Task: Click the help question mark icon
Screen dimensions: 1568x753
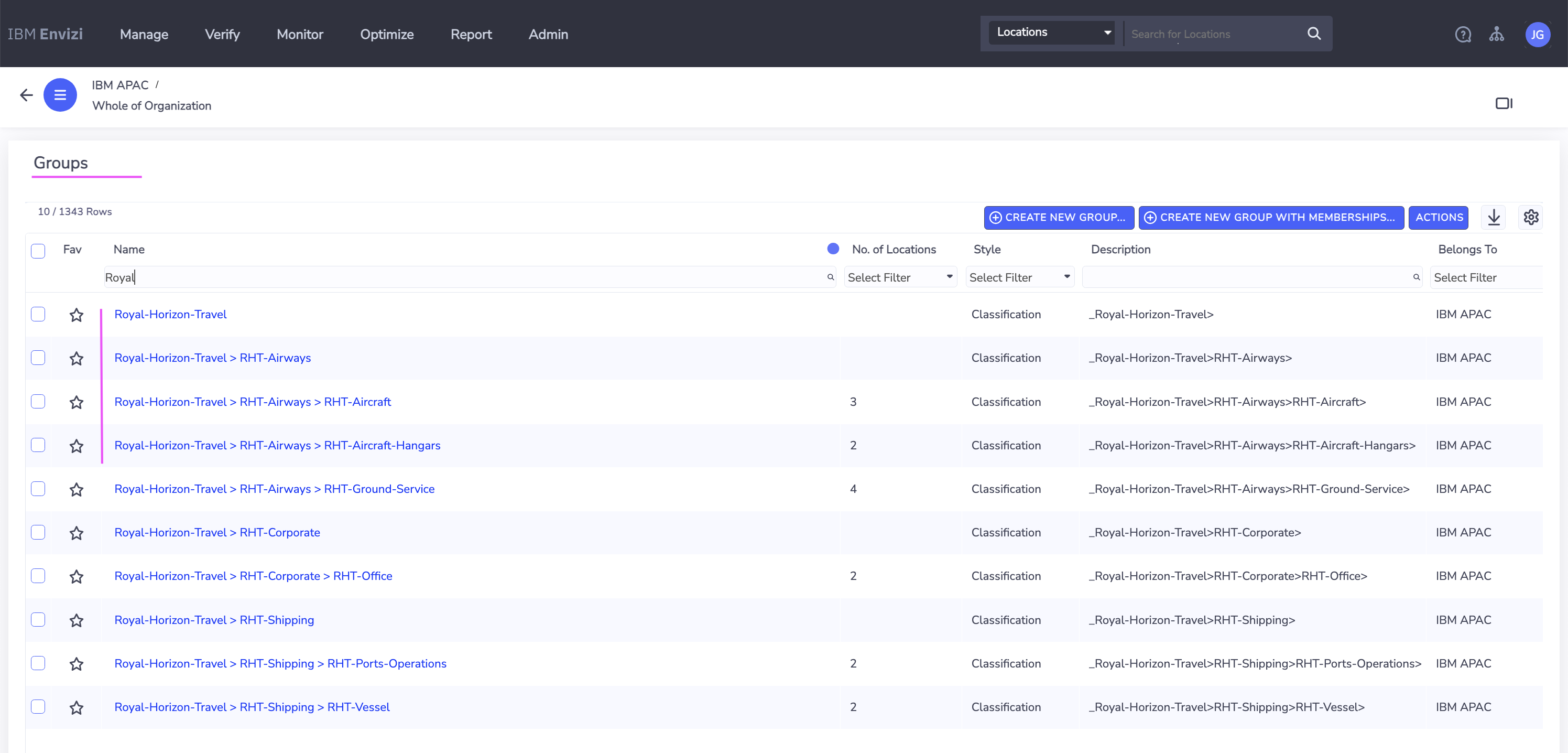Action: coord(1463,35)
